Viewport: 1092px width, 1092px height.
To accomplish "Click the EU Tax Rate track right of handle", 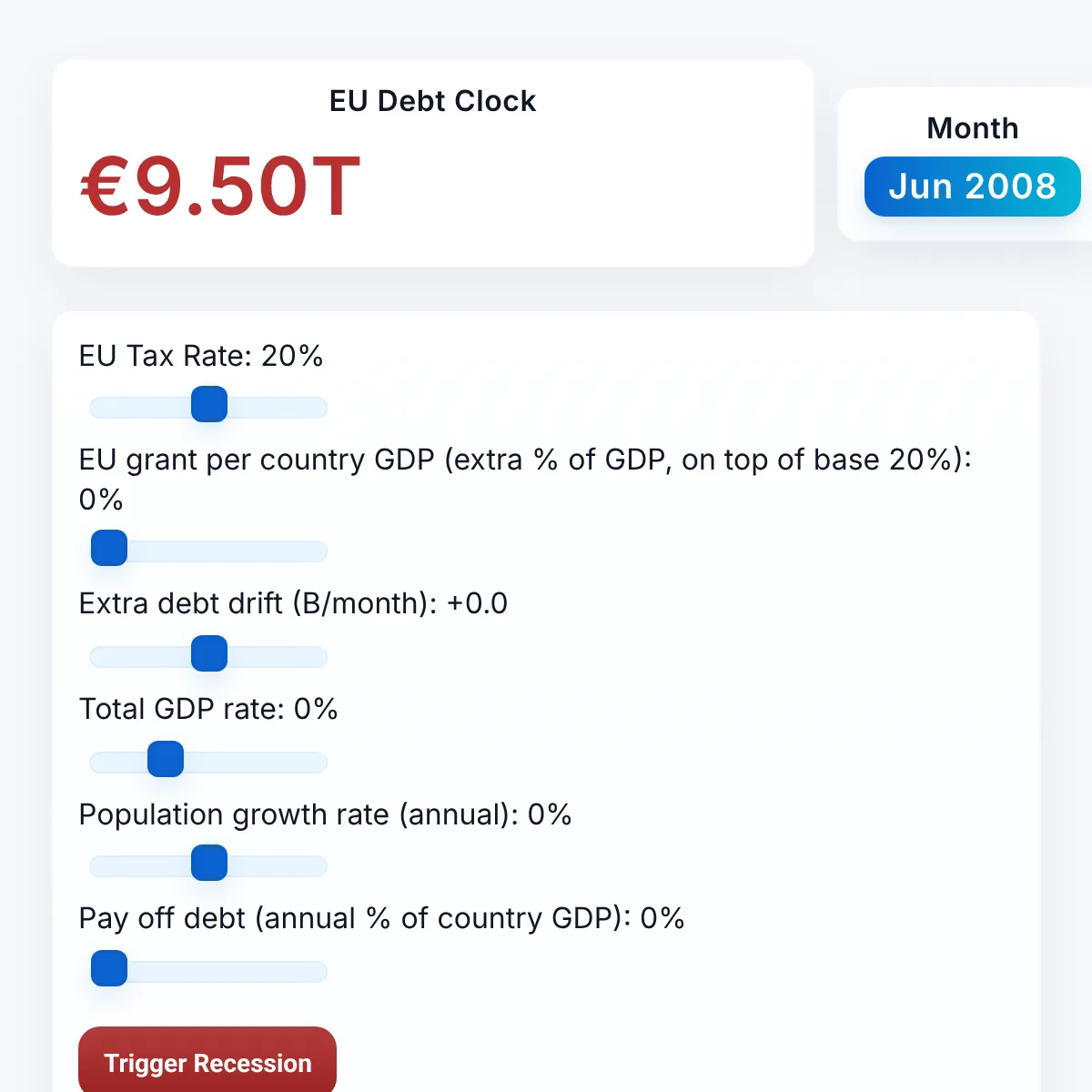I will [282, 407].
